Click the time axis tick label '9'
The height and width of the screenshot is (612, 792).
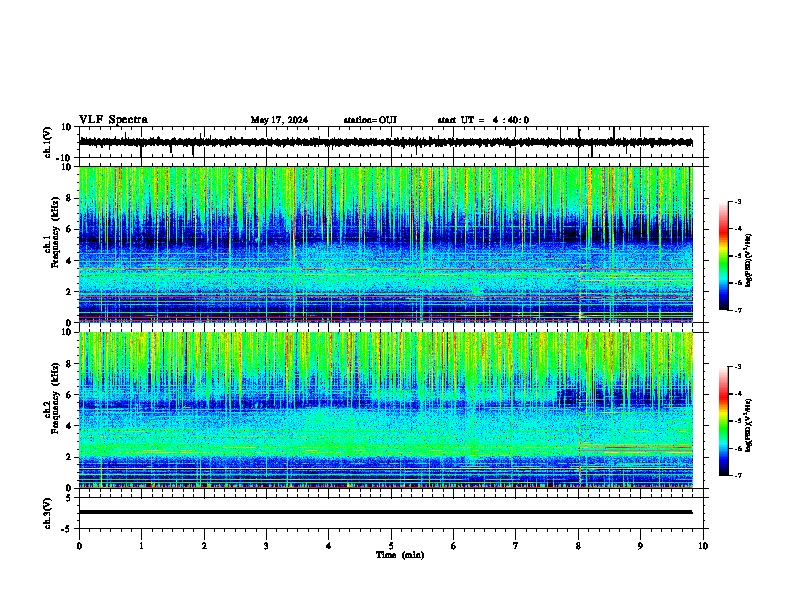640,546
